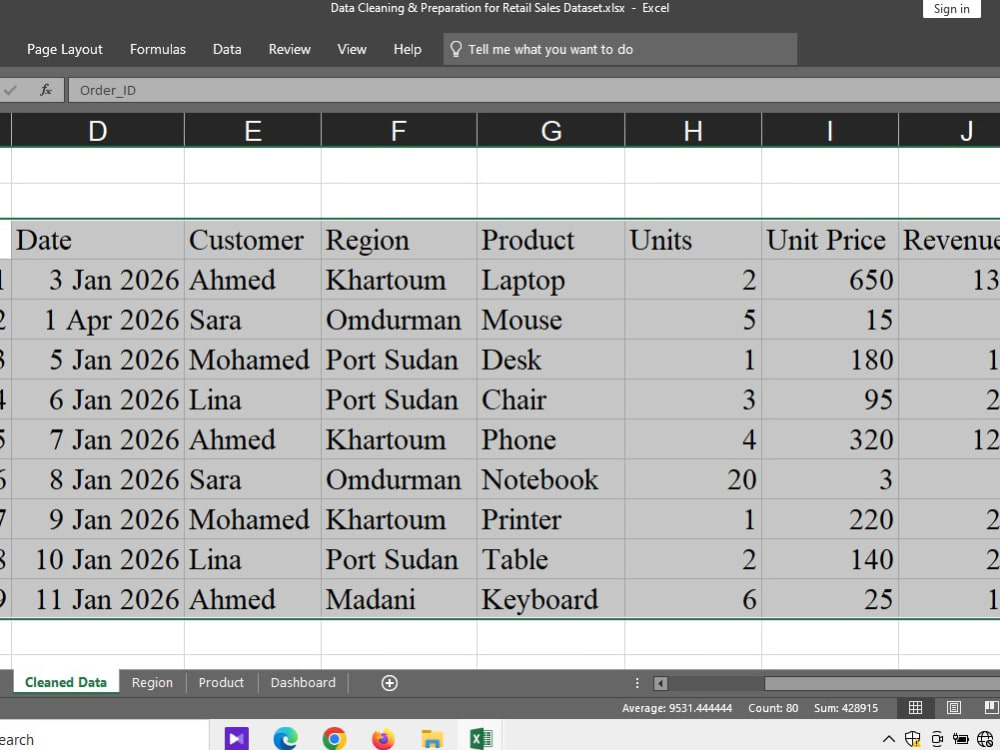Image resolution: width=1000 pixels, height=750 pixels.
Task: Open Excel from the taskbar
Action: pyautogui.click(x=481, y=739)
